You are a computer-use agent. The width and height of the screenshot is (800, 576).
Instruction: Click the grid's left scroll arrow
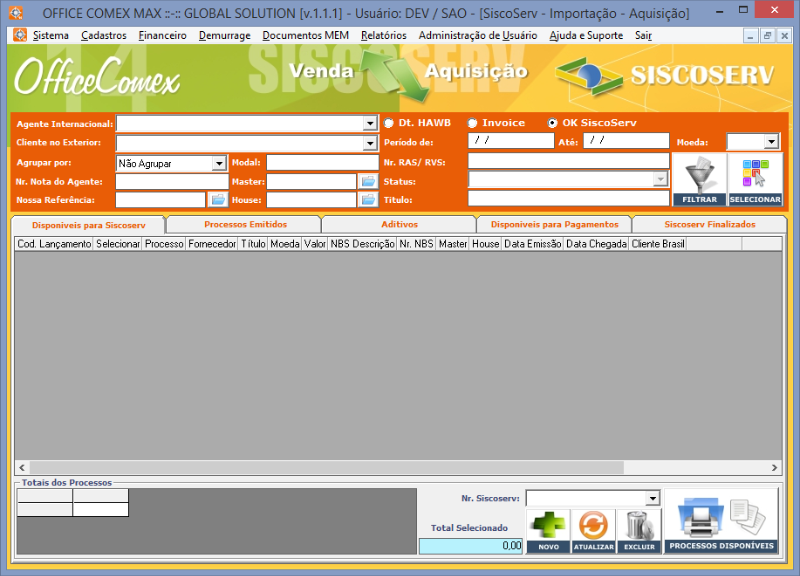coord(22,467)
